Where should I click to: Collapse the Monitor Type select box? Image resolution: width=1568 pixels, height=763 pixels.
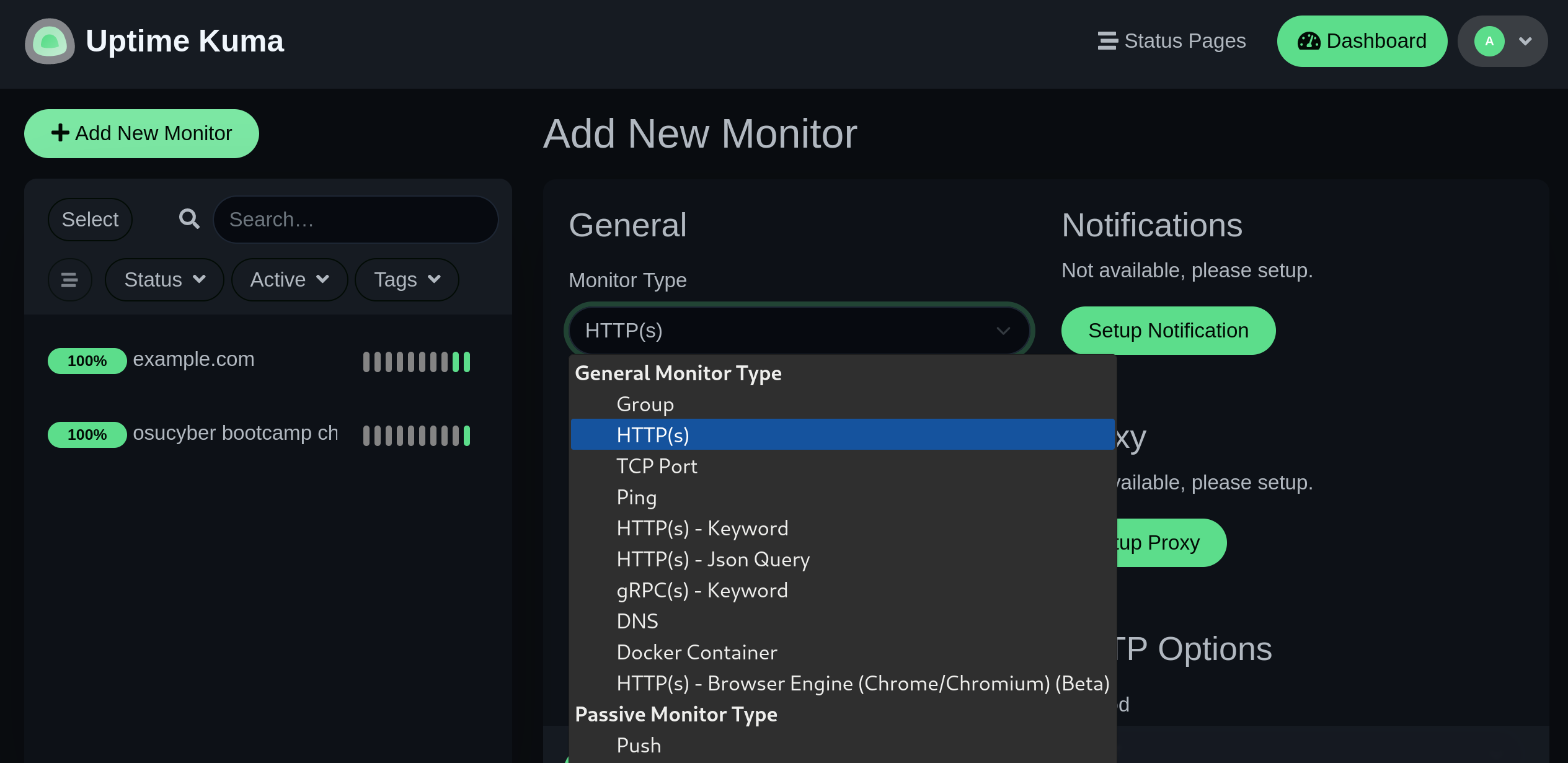(x=799, y=331)
